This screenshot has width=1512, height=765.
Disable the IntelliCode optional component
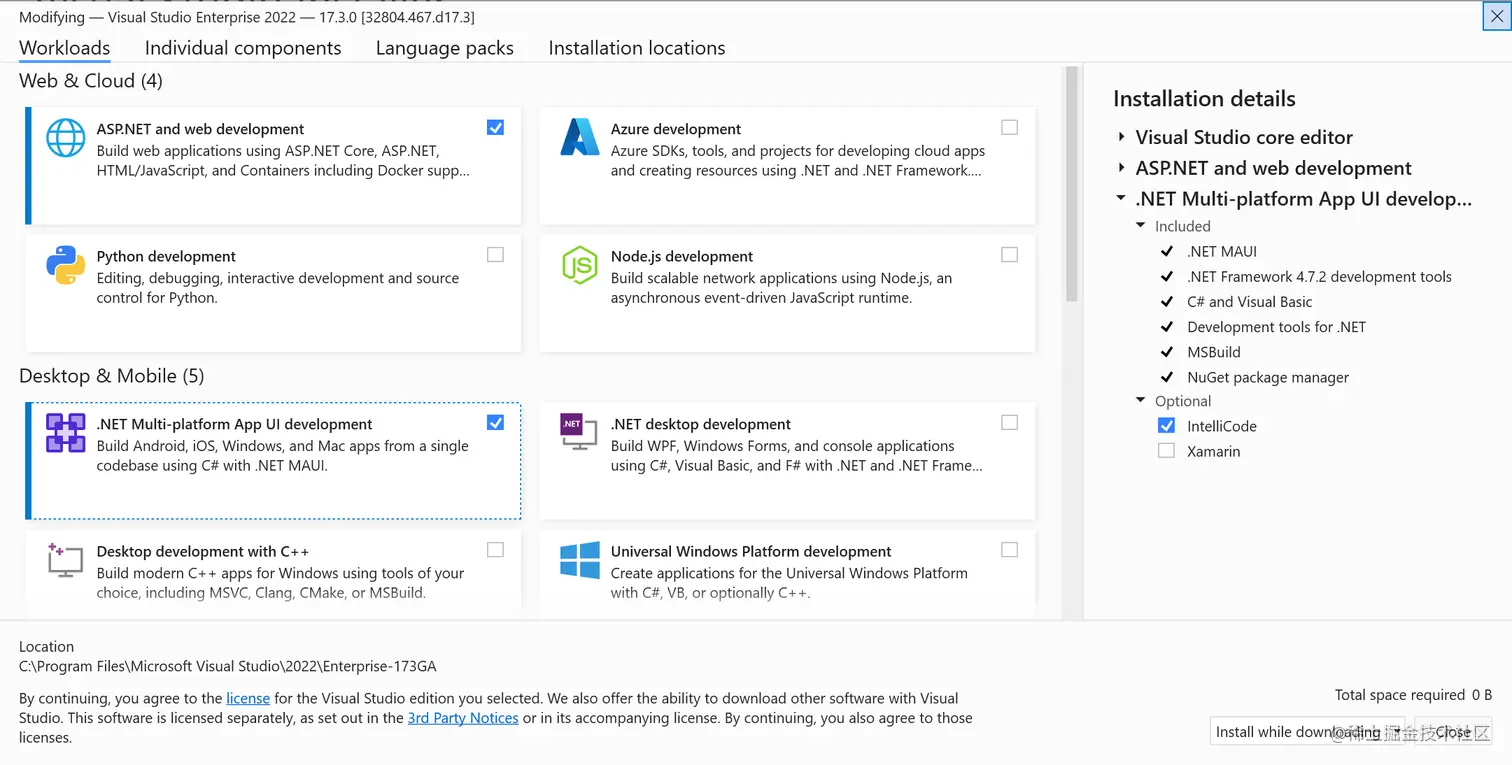coord(1166,424)
